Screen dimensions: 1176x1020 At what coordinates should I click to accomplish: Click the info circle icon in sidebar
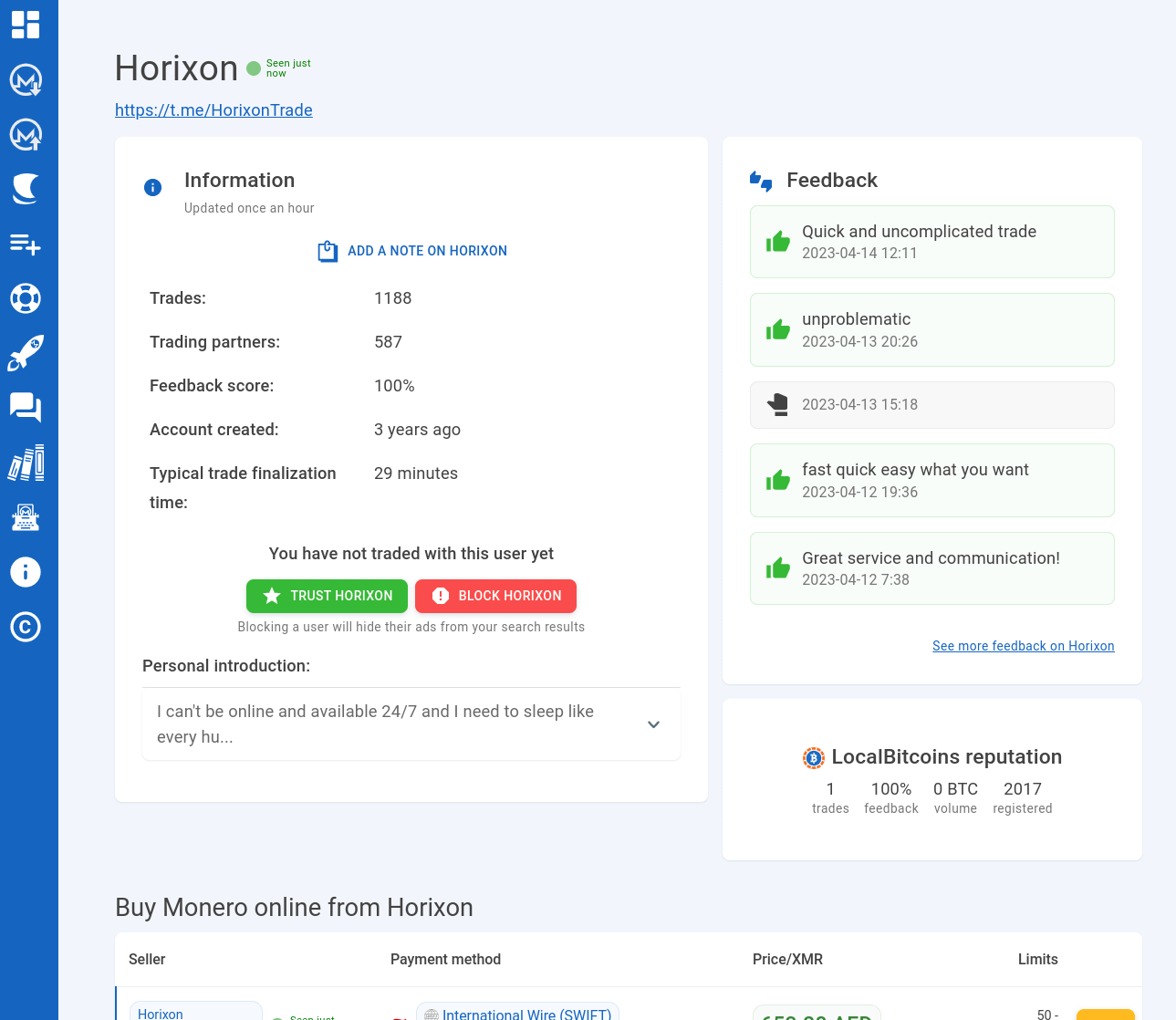tap(26, 572)
